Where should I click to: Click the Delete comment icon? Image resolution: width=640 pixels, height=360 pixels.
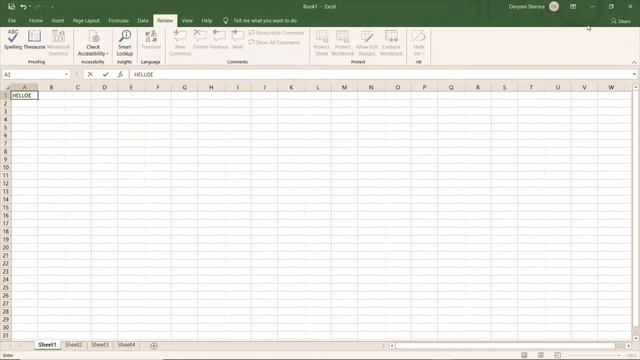[200, 40]
